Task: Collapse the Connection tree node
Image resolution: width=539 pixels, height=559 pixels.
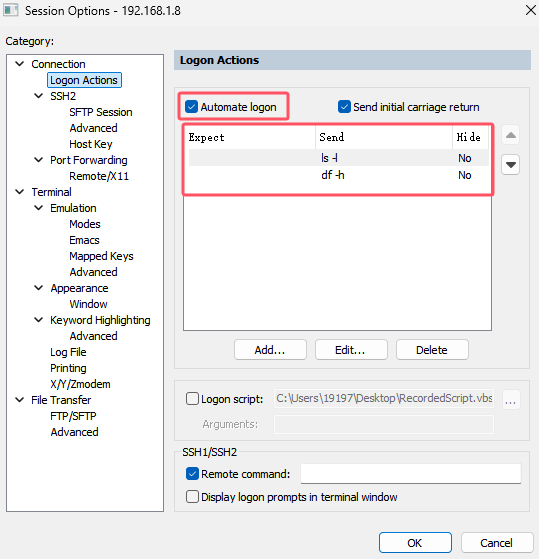Action: click(20, 64)
